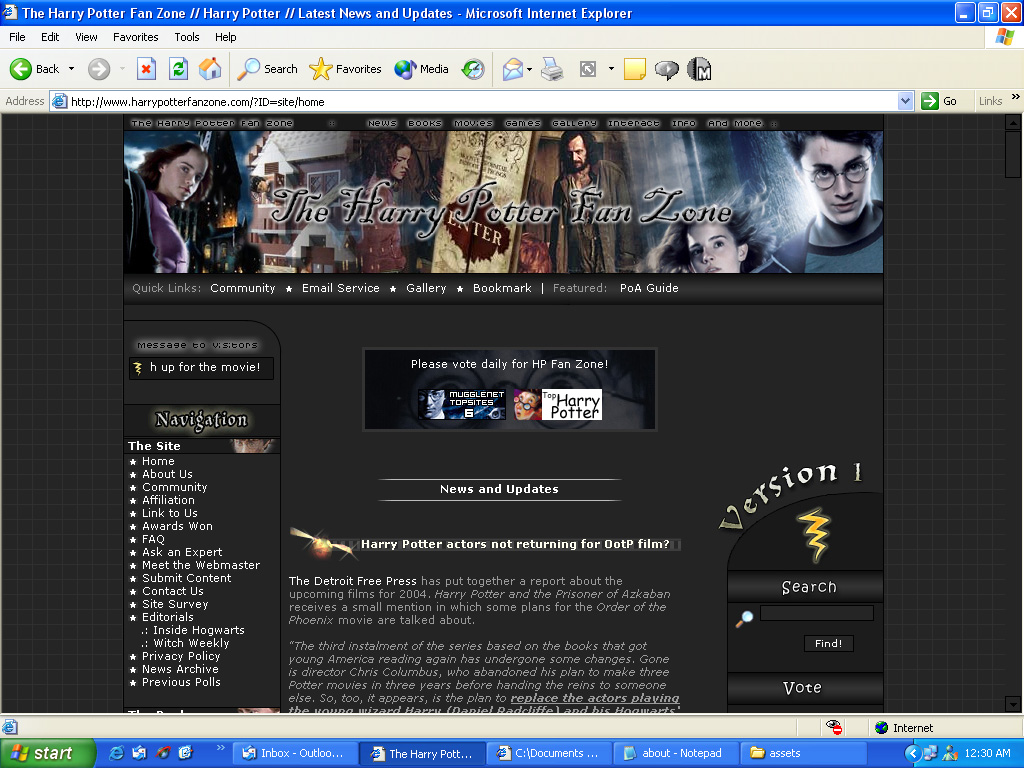Viewport: 1024px width, 768px height.
Task: Open the About Us link in the sidebar
Action: coord(167,473)
